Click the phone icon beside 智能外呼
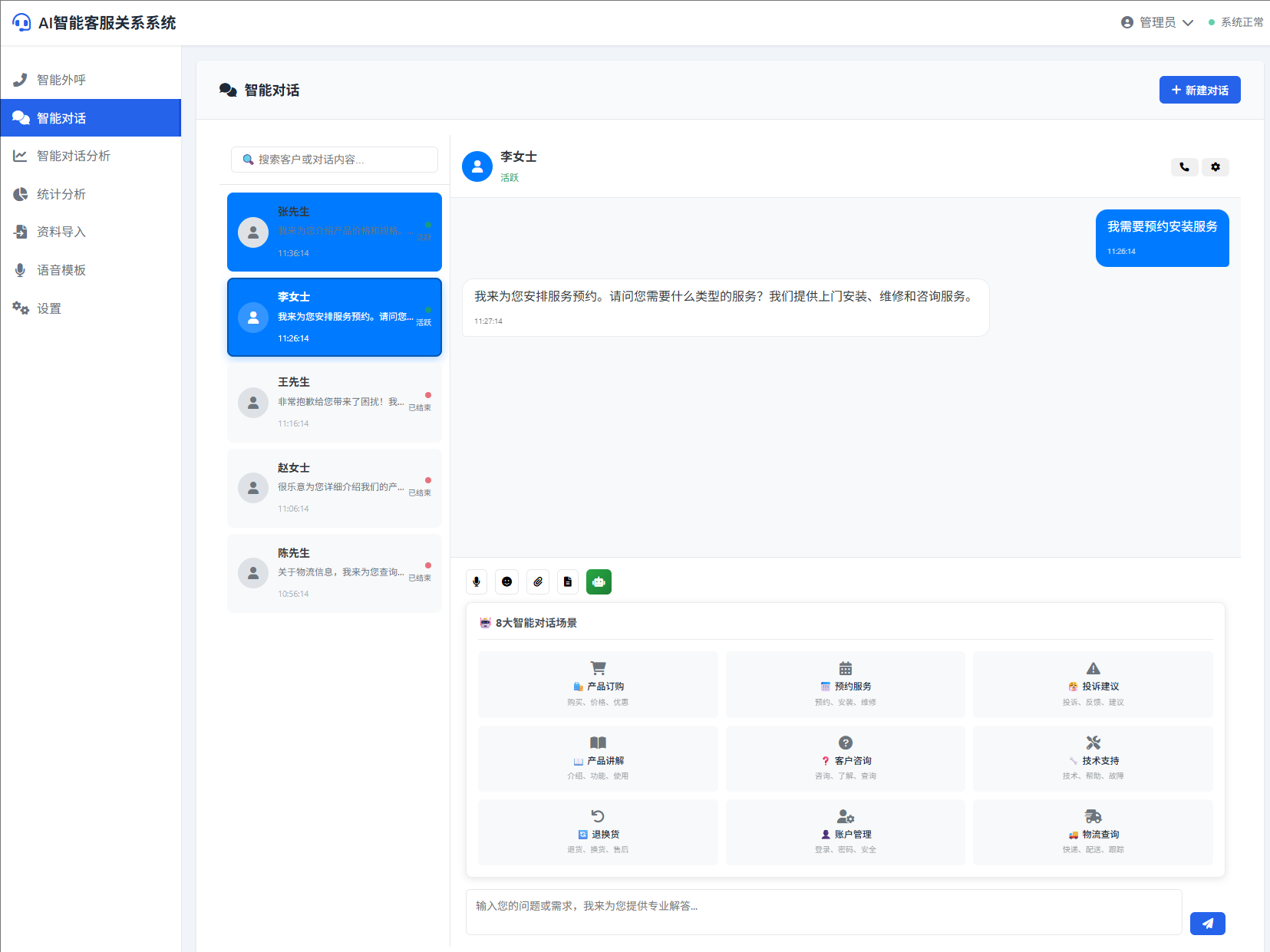Screen dimensions: 1270x952 point(20,80)
